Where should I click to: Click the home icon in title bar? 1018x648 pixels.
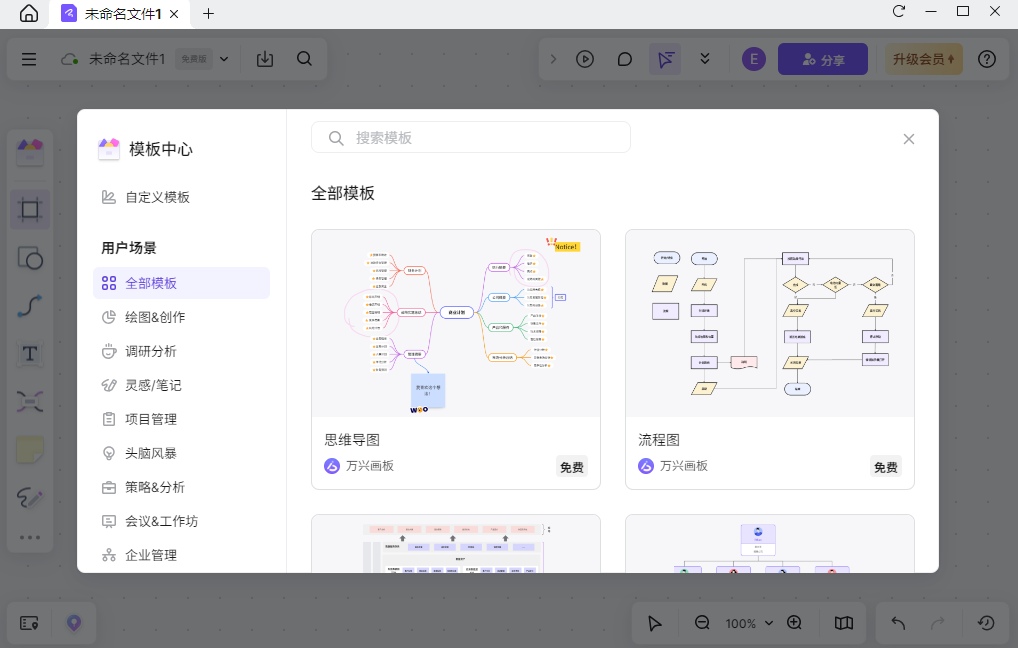tap(29, 13)
